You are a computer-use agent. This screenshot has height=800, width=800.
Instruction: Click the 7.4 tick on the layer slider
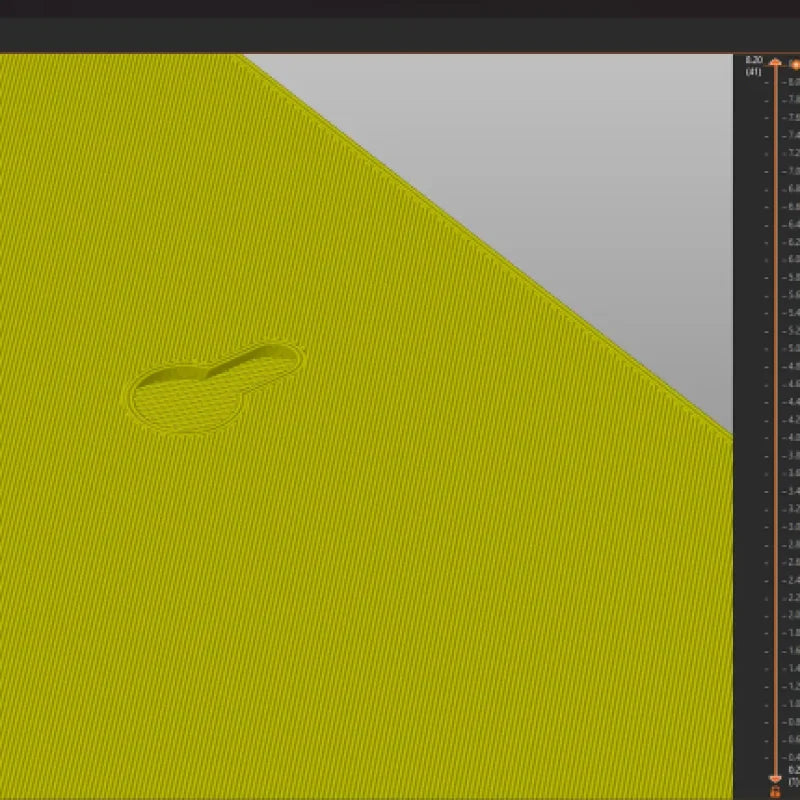pos(792,135)
